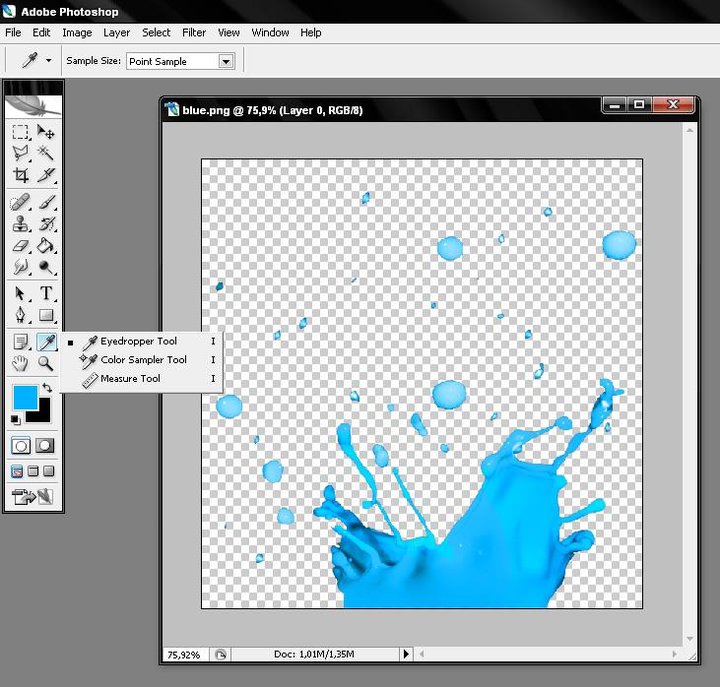The height and width of the screenshot is (687, 720).
Task: Select the Zoom tool
Action: [45, 364]
